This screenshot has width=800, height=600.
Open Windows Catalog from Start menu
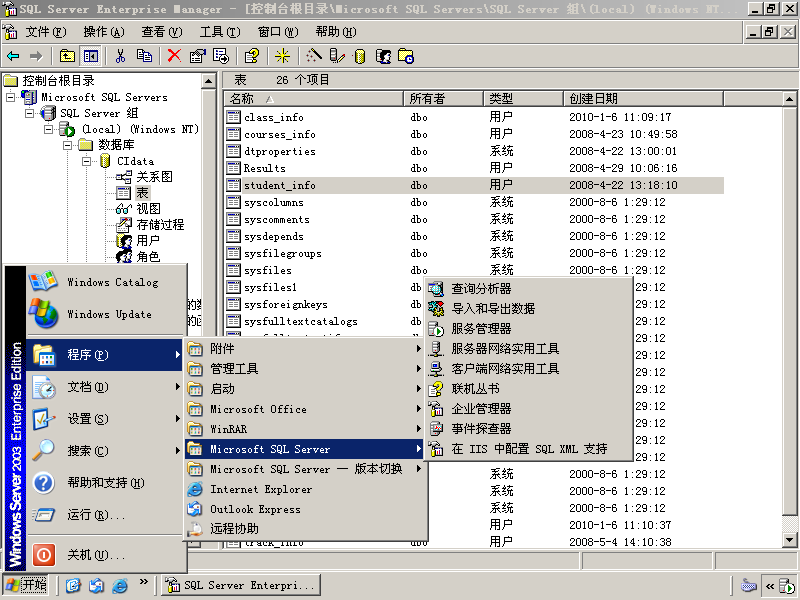tap(106, 282)
